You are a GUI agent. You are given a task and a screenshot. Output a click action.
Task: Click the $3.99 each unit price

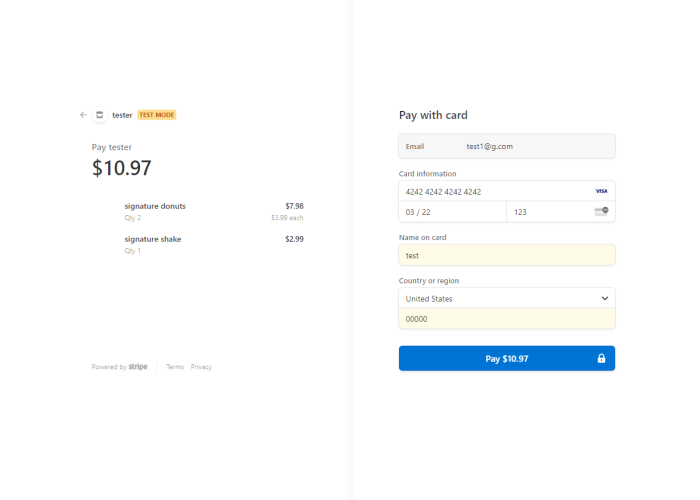[x=287, y=218]
